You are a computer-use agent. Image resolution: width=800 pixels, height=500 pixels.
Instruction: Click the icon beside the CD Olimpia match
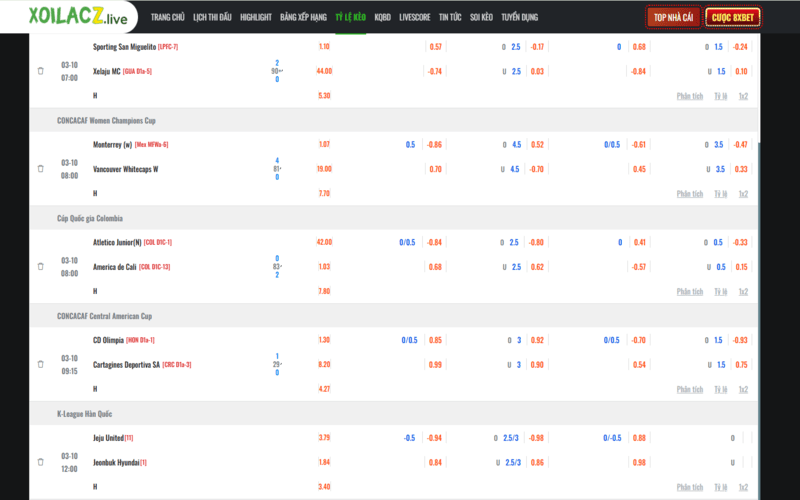point(41,364)
